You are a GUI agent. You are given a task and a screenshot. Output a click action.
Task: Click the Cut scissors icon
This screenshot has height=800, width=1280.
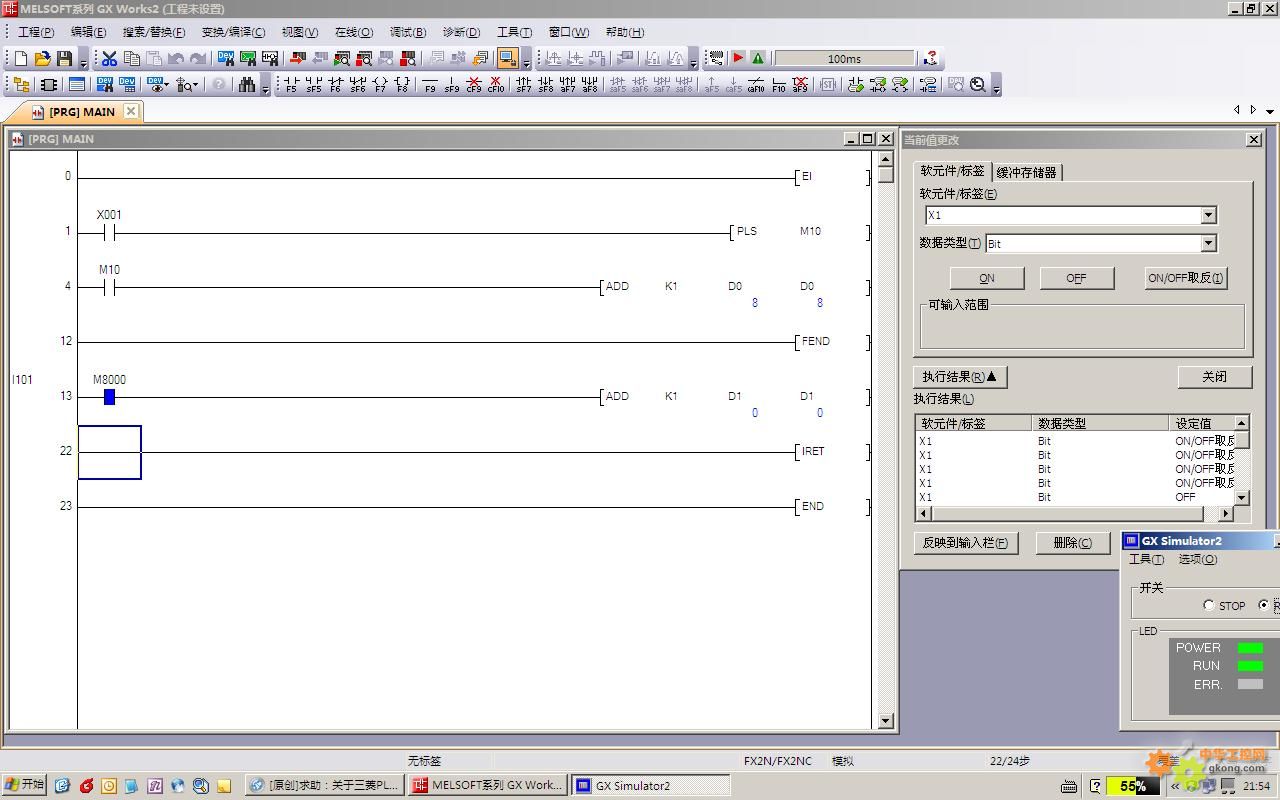coord(110,59)
